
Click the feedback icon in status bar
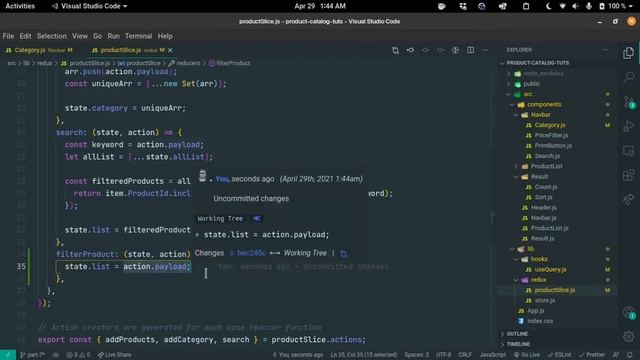(x=616, y=355)
